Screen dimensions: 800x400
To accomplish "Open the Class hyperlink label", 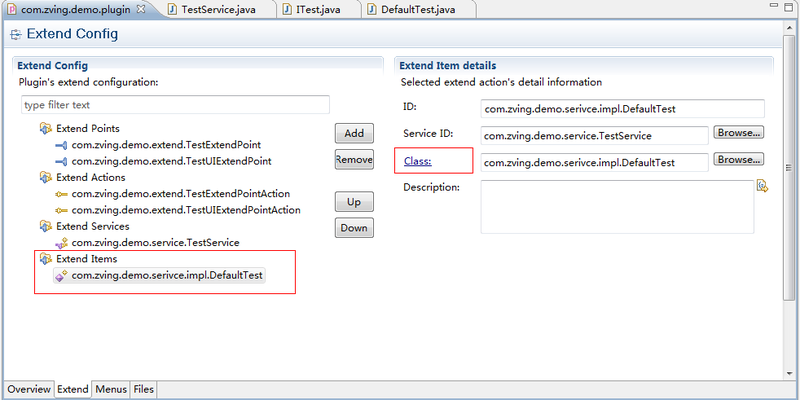I will (417, 161).
